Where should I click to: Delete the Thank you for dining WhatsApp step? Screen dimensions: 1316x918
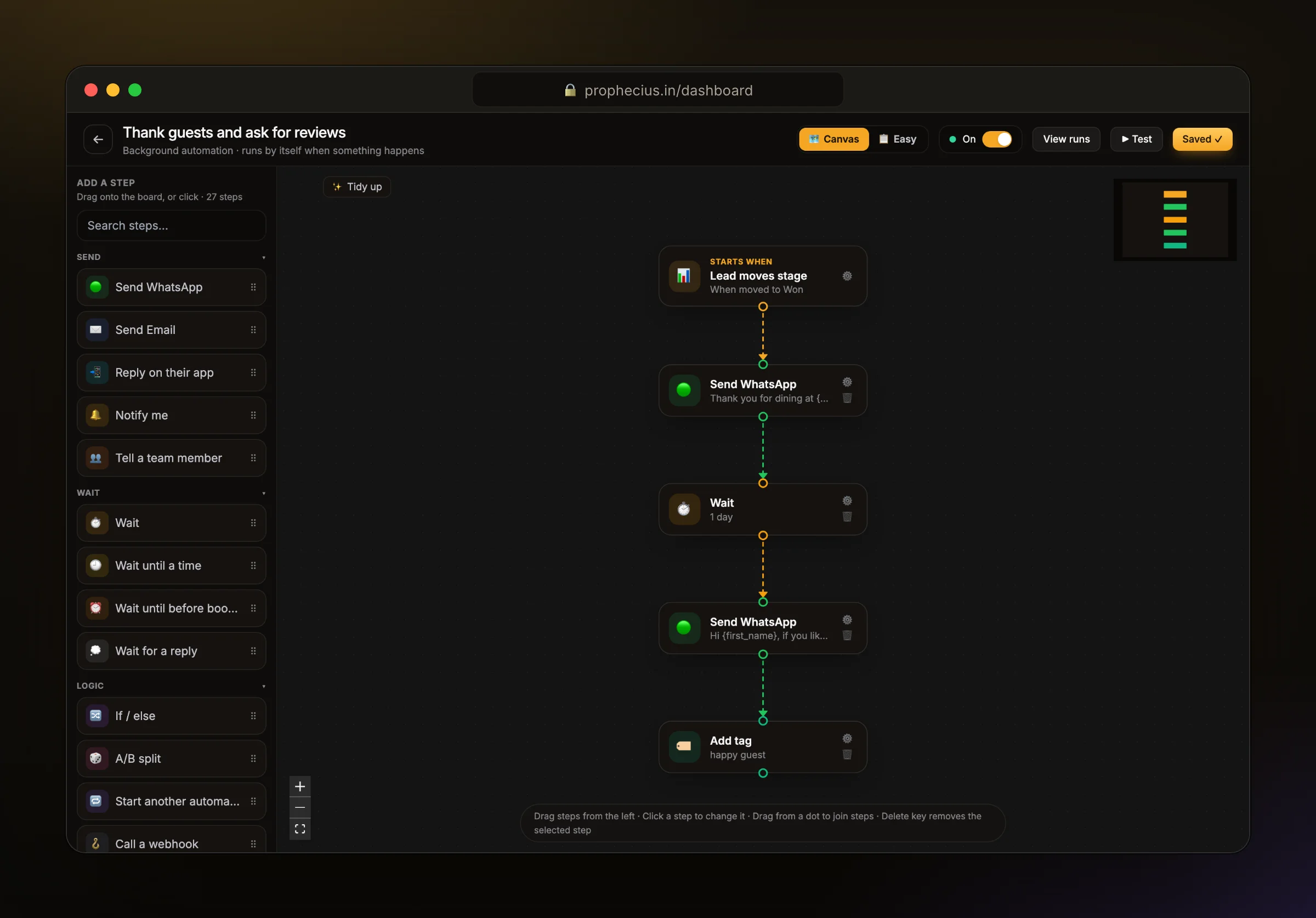coord(847,399)
